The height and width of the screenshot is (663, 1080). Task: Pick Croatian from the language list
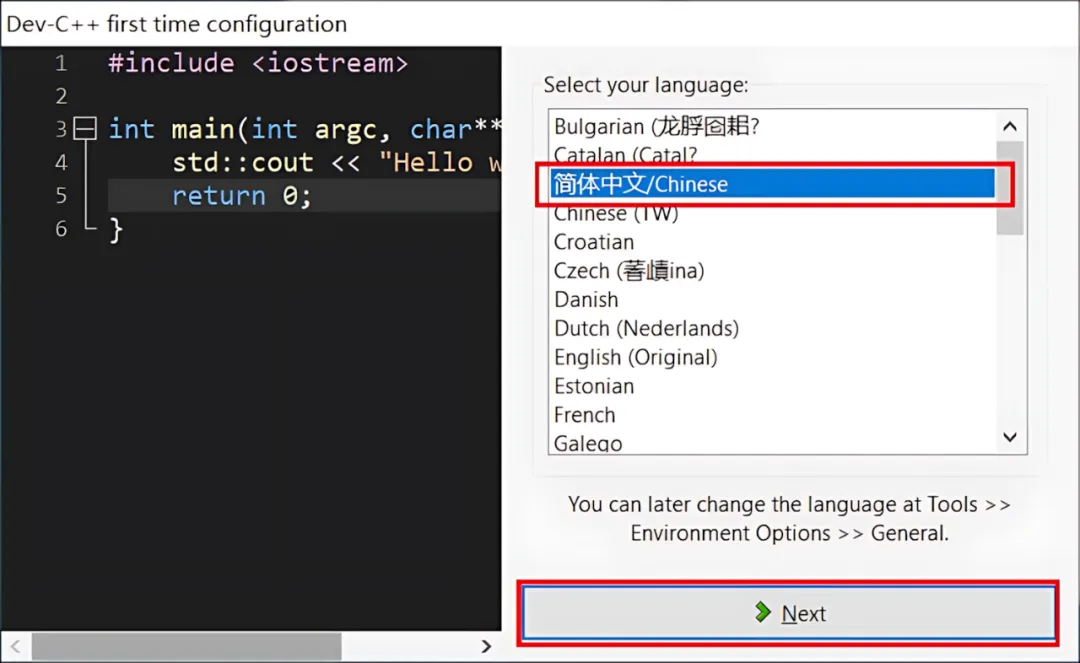(773, 242)
